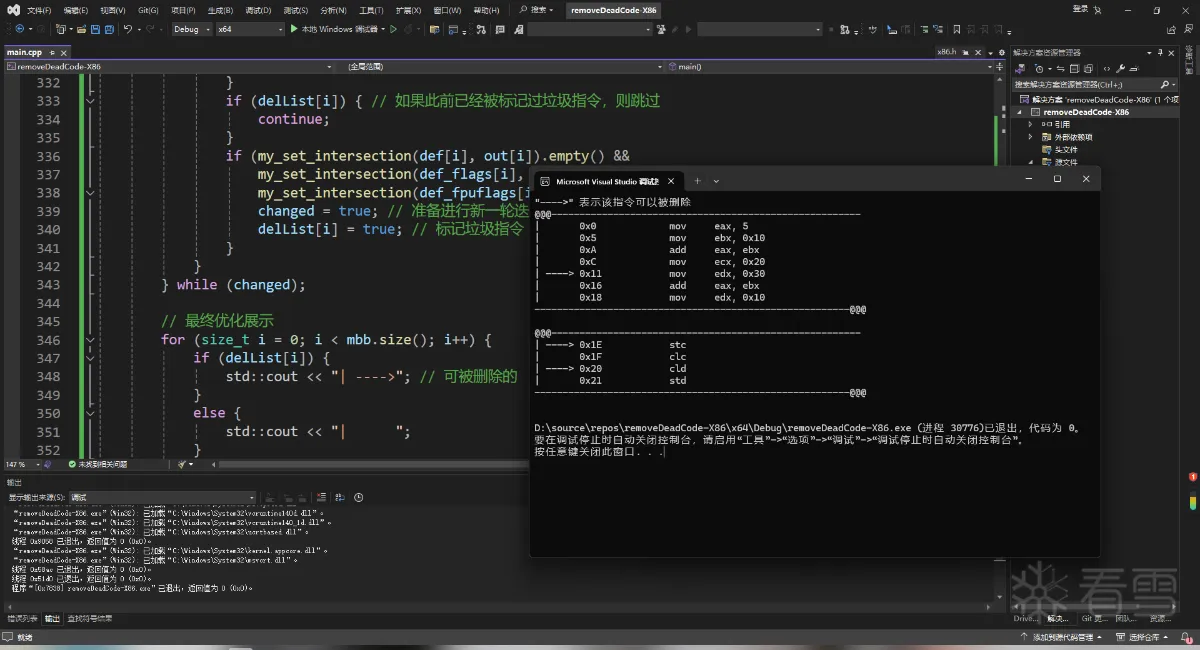This screenshot has height=650, width=1200.
Task: Click the Visual Studio logo icon
Action: (11, 10)
